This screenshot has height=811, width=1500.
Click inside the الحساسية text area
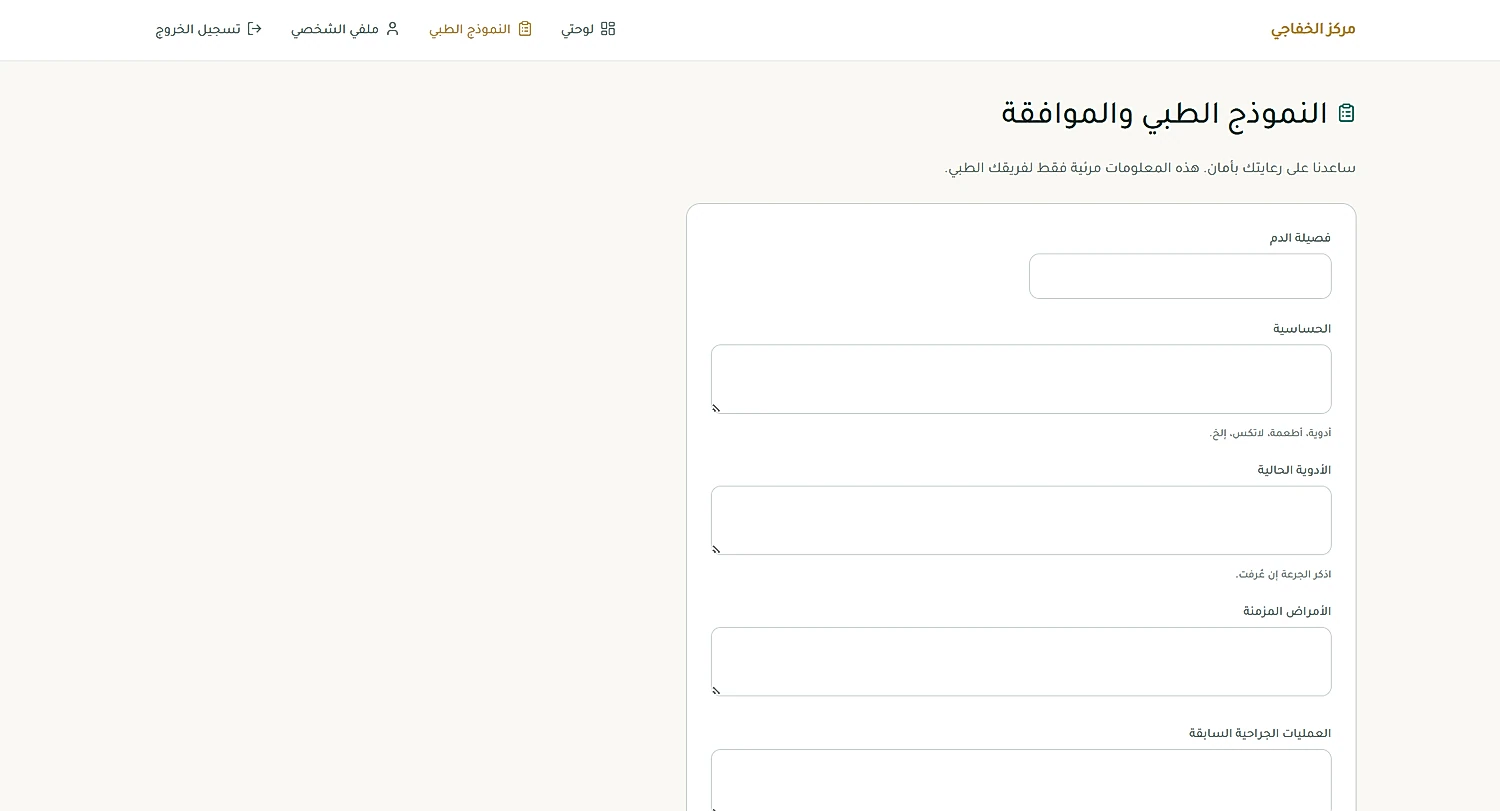1021,379
